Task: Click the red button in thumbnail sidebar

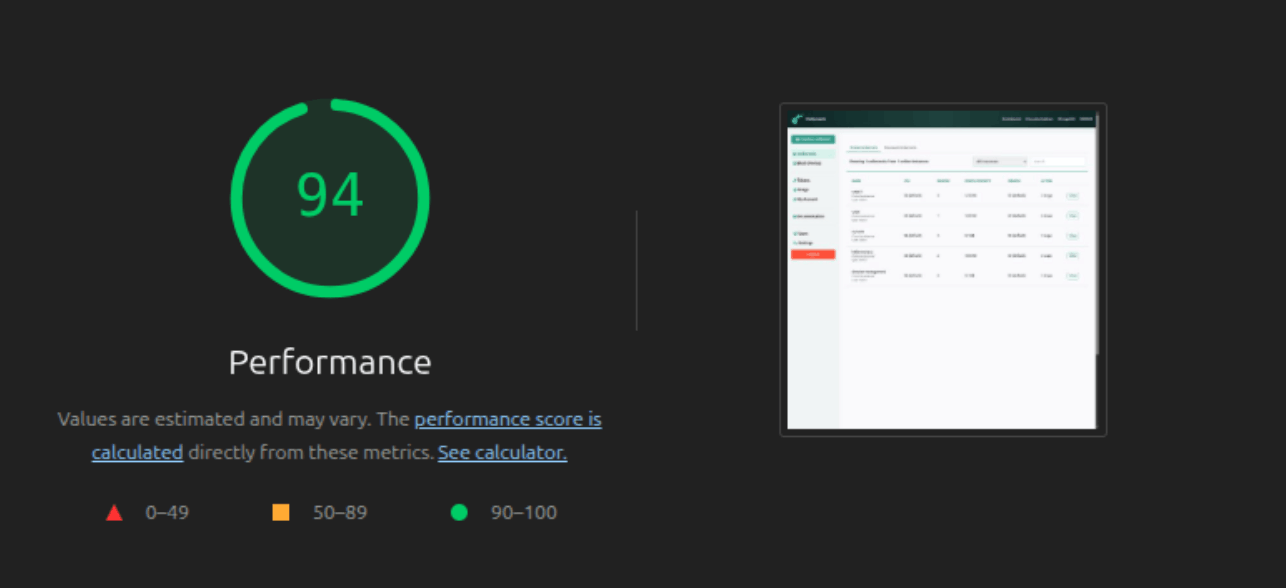Action: coord(813,254)
